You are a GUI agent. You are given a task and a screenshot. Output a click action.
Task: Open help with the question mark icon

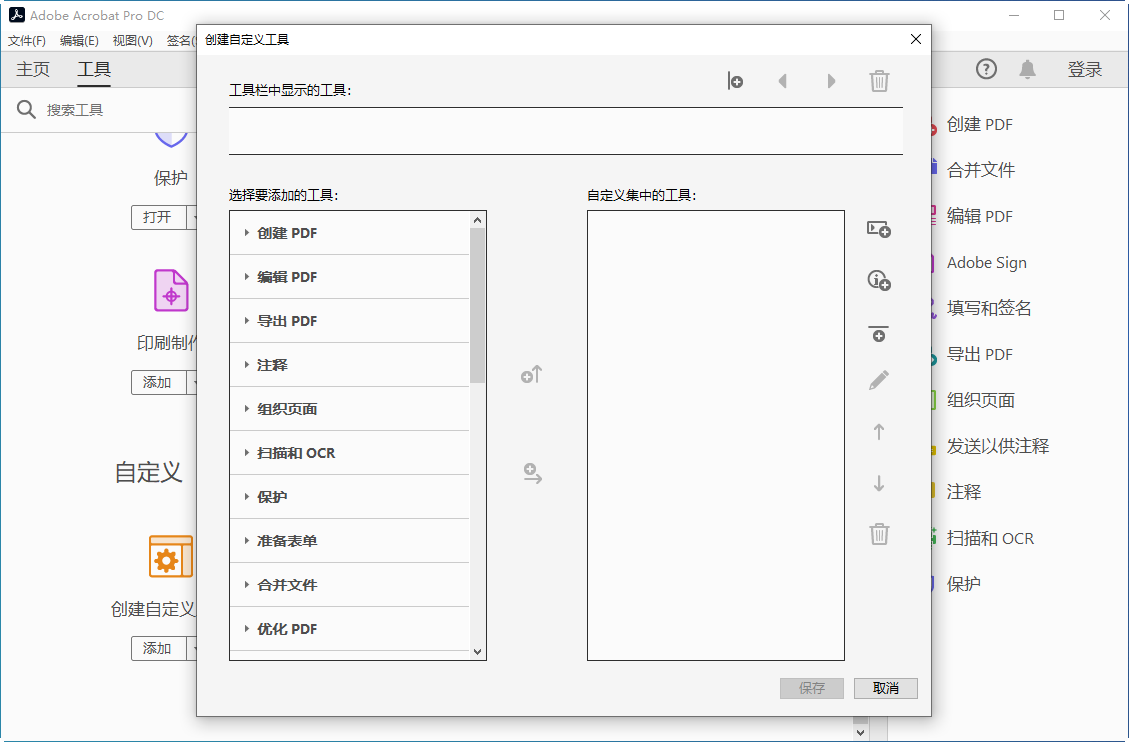click(x=986, y=69)
